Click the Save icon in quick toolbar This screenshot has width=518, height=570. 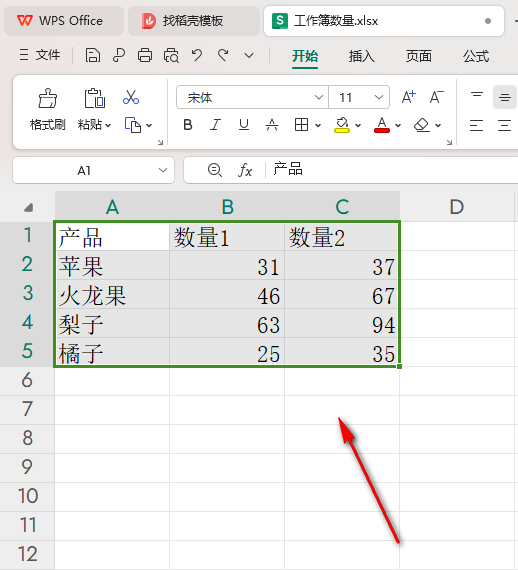pyautogui.click(x=93, y=56)
